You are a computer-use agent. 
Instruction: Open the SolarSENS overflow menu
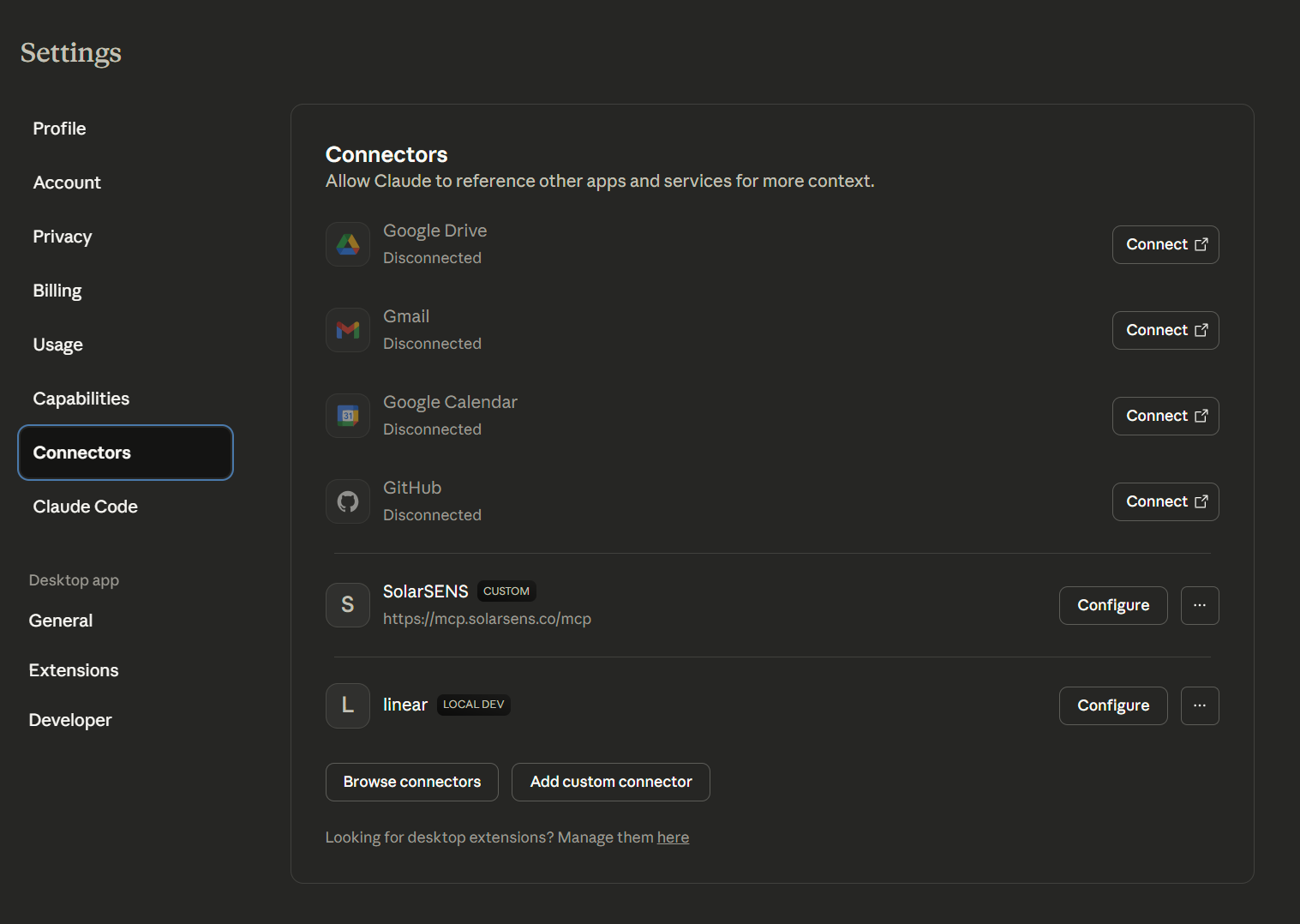pyautogui.click(x=1200, y=605)
